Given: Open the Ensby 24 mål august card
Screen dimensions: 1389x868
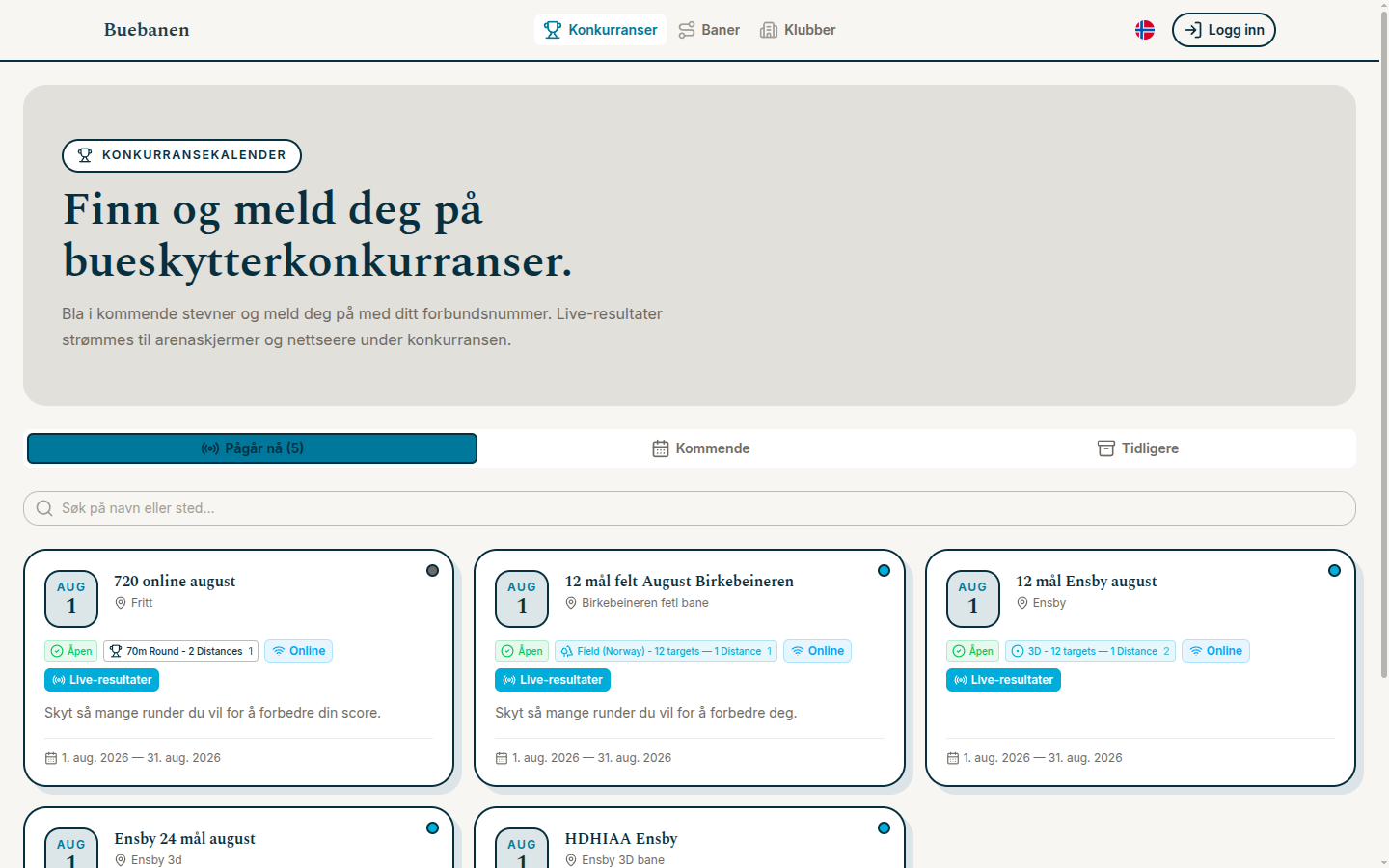Looking at the screenshot, I should click(x=185, y=838).
